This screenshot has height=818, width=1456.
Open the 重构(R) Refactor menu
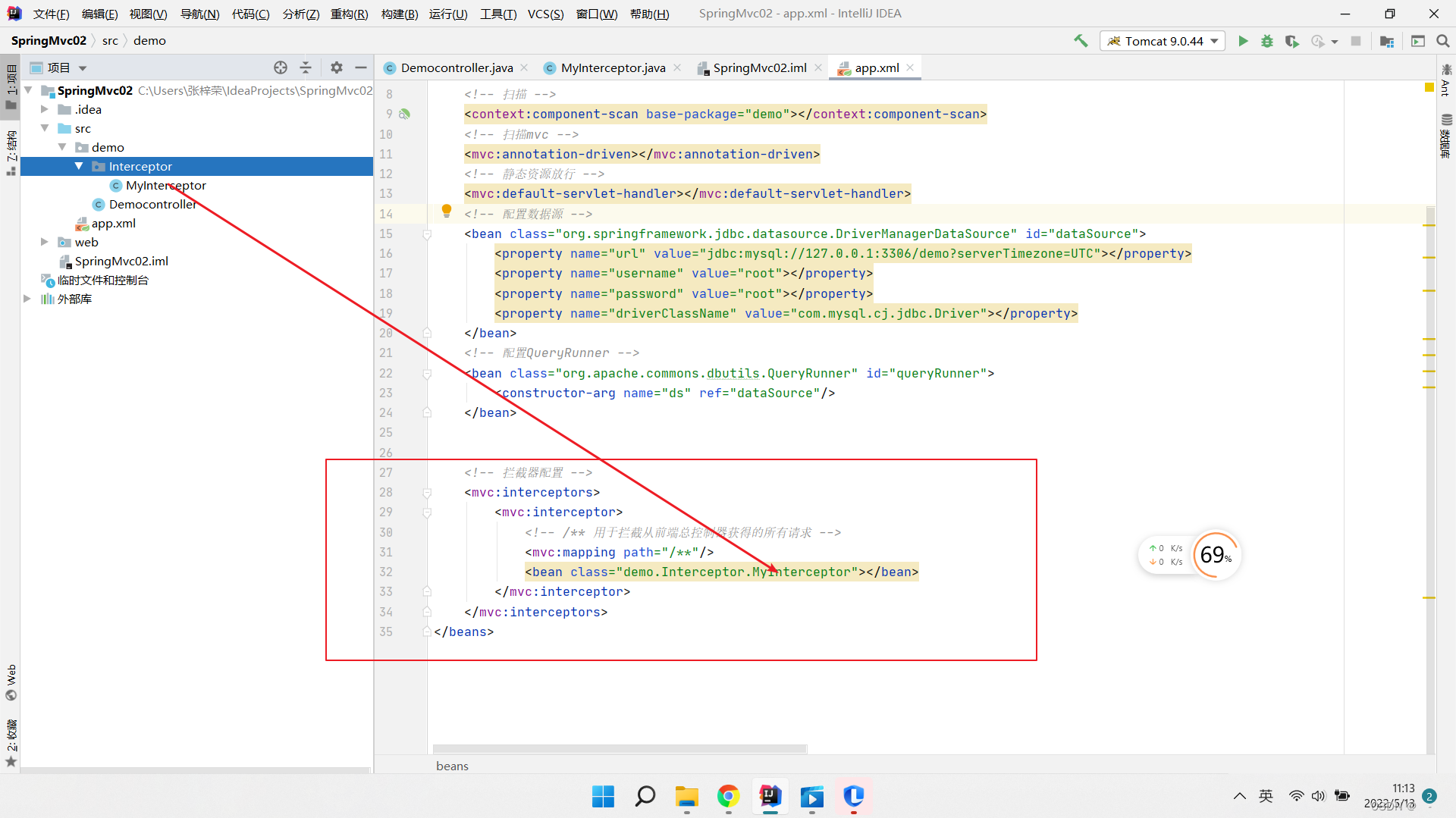click(350, 14)
